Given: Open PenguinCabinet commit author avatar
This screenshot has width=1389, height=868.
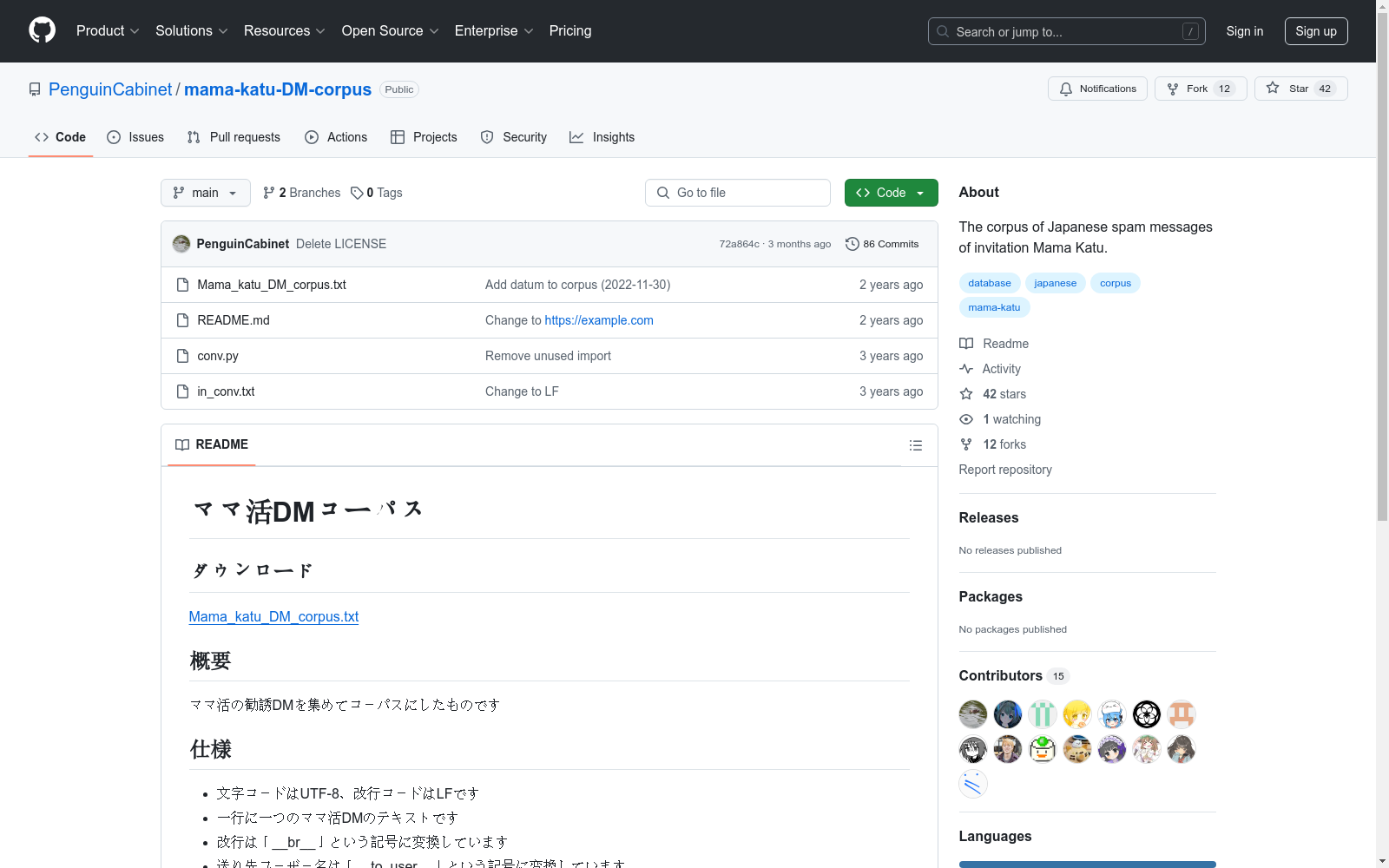Looking at the screenshot, I should coord(181,244).
